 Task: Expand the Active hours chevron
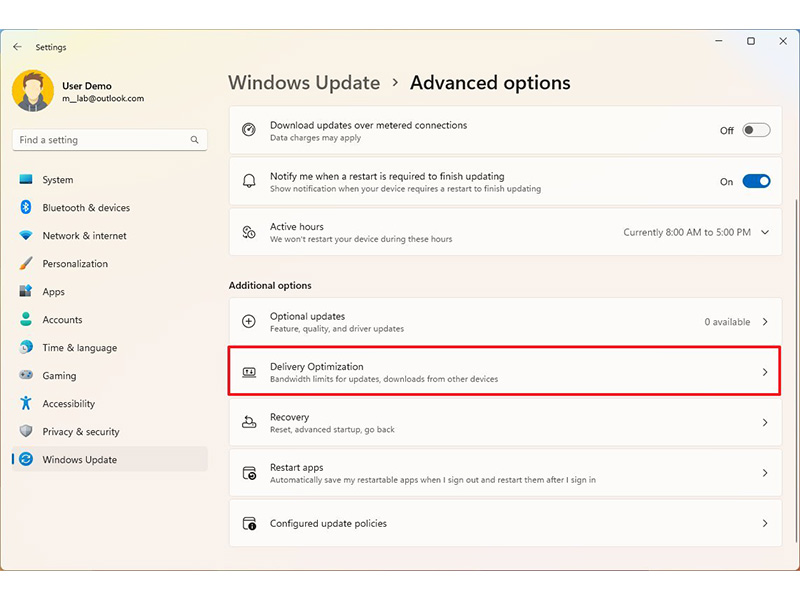click(765, 232)
